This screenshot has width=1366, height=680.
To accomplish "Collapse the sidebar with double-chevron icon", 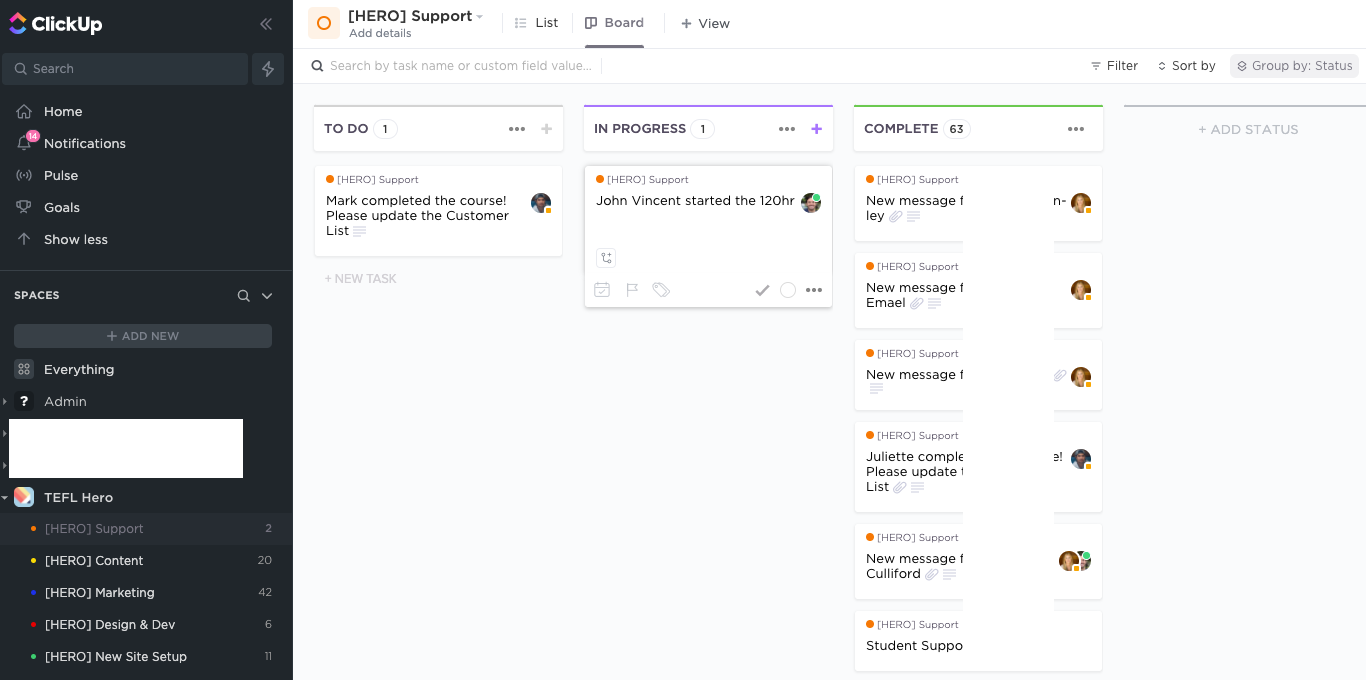I will pos(266,24).
